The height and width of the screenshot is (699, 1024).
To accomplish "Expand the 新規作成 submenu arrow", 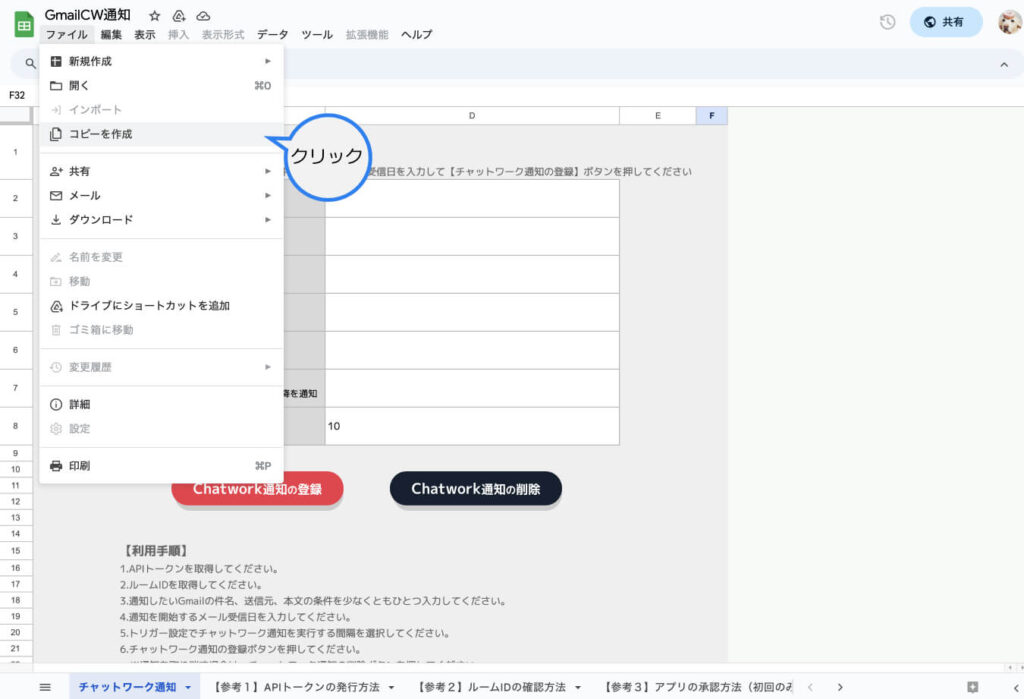I will click(x=268, y=61).
